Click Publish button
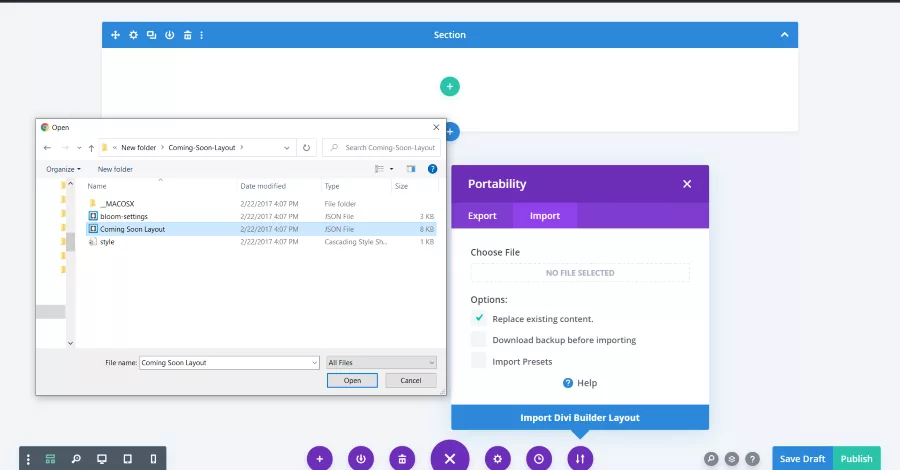Viewport: 900px width, 470px height. pyautogui.click(x=856, y=459)
